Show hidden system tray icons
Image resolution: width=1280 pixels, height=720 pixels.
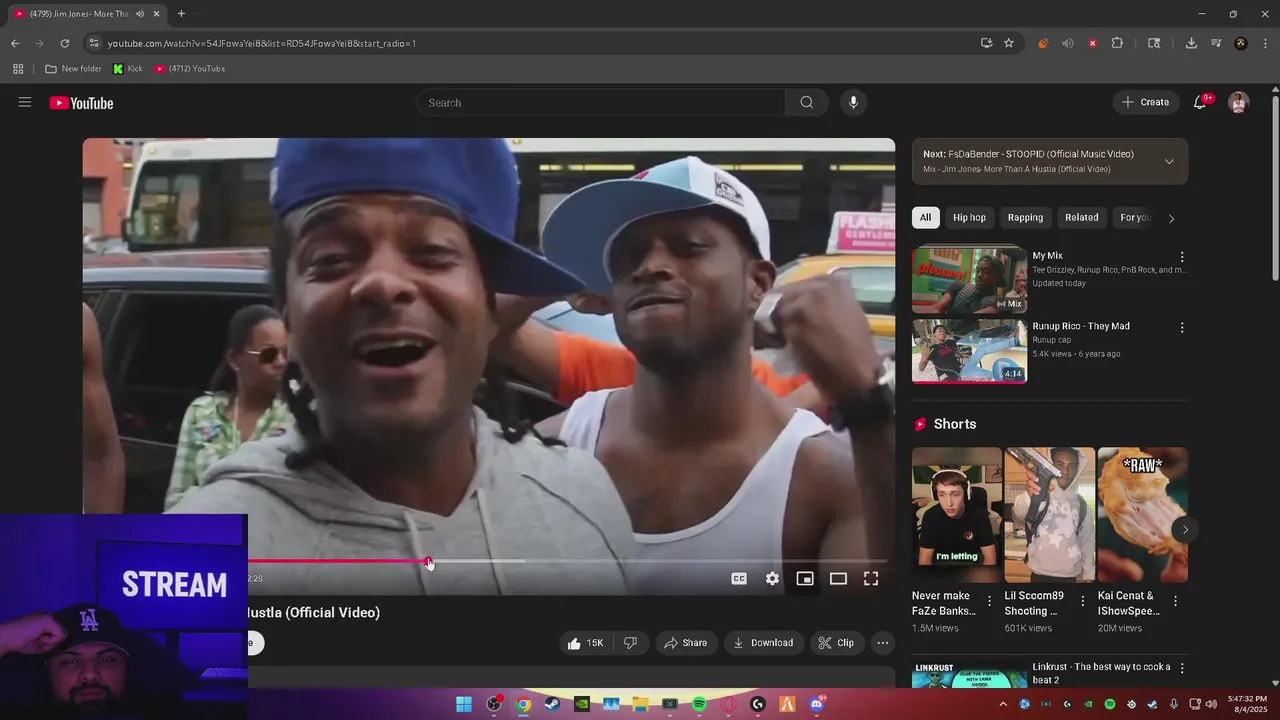click(1003, 704)
